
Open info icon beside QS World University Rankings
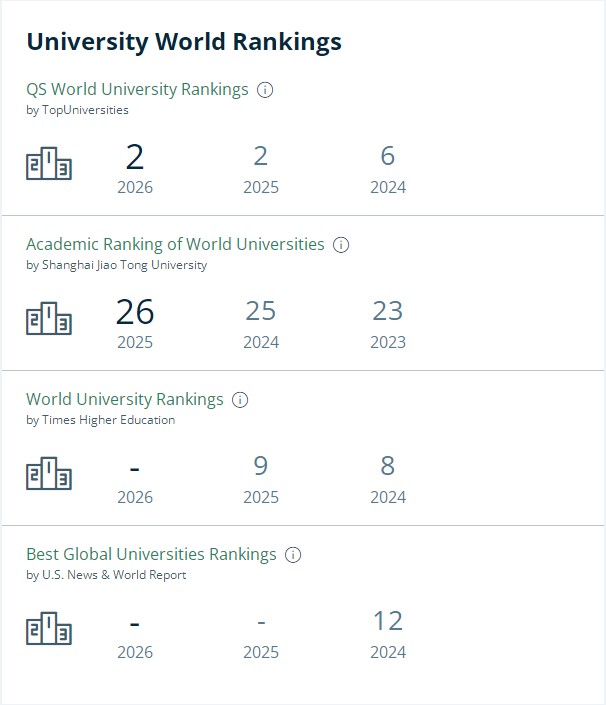265,89
